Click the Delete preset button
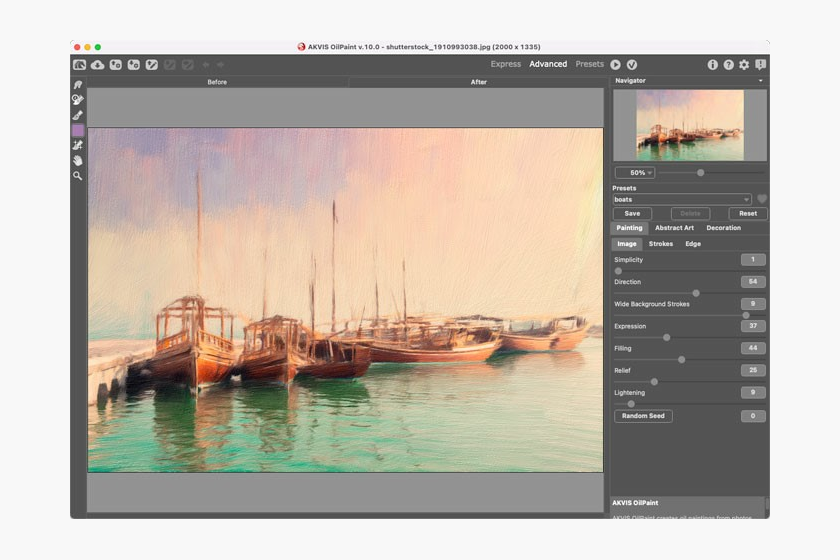 point(690,213)
